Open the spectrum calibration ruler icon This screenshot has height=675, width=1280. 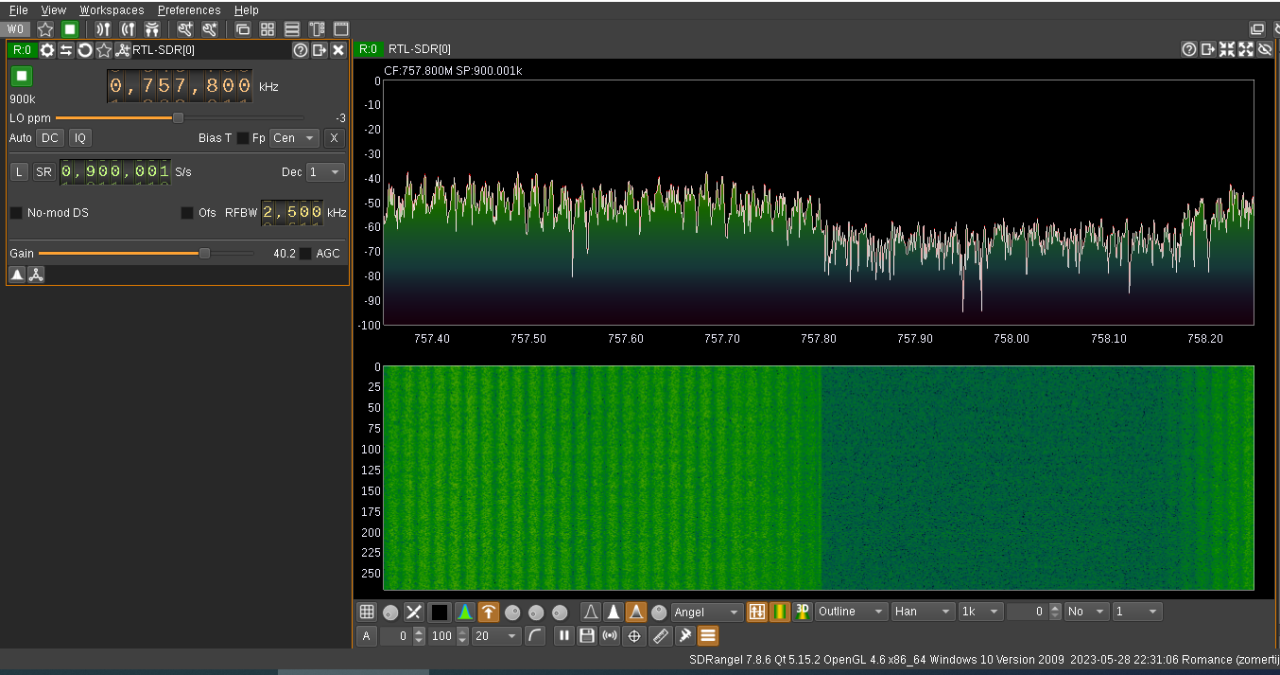point(660,636)
